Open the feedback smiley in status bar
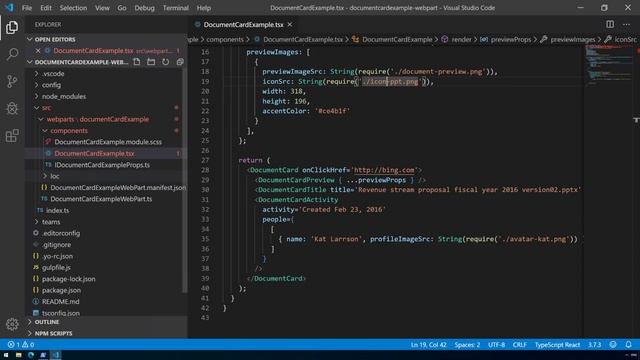The height and width of the screenshot is (360, 640). pyautogui.click(x=613, y=344)
